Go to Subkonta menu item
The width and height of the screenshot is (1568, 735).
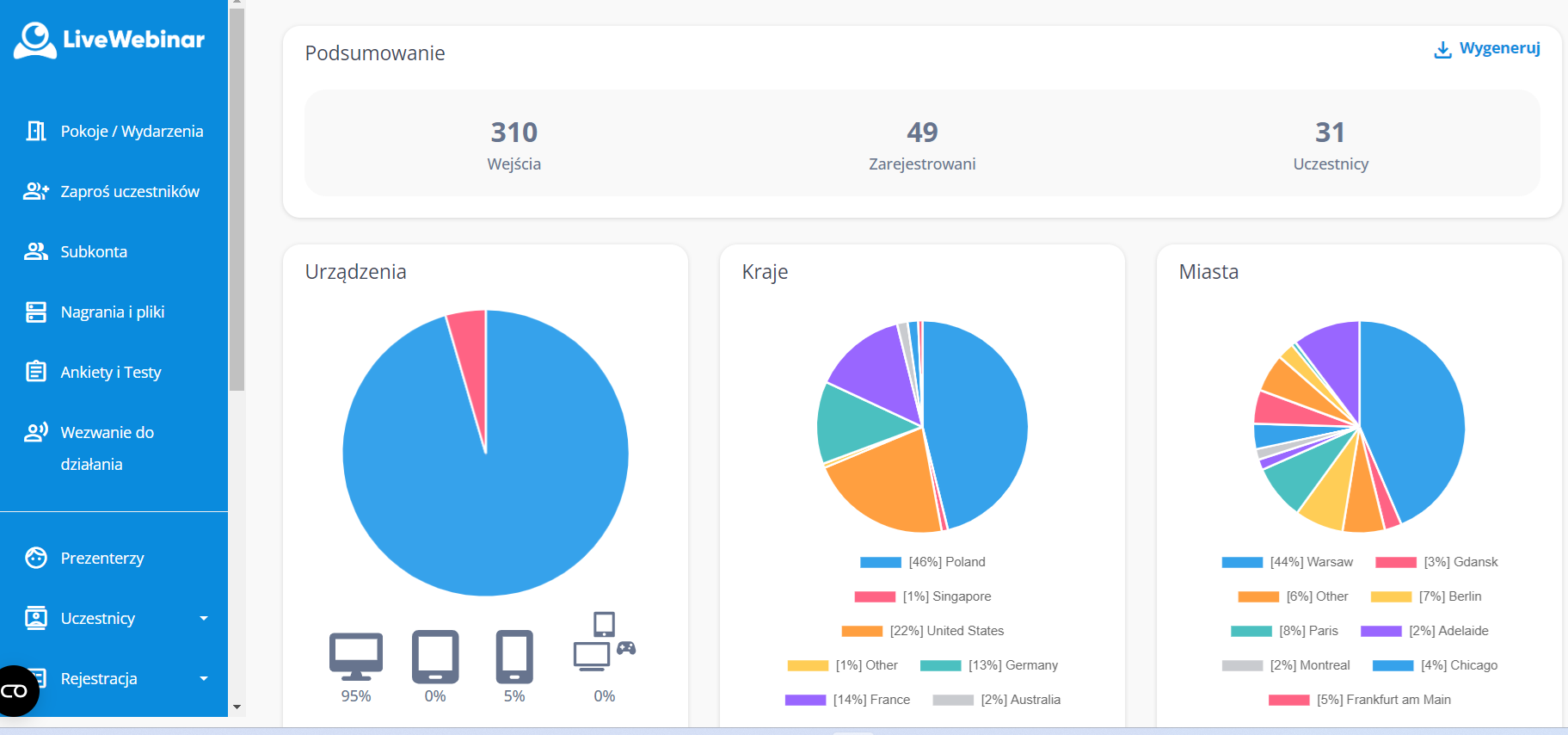coord(94,251)
